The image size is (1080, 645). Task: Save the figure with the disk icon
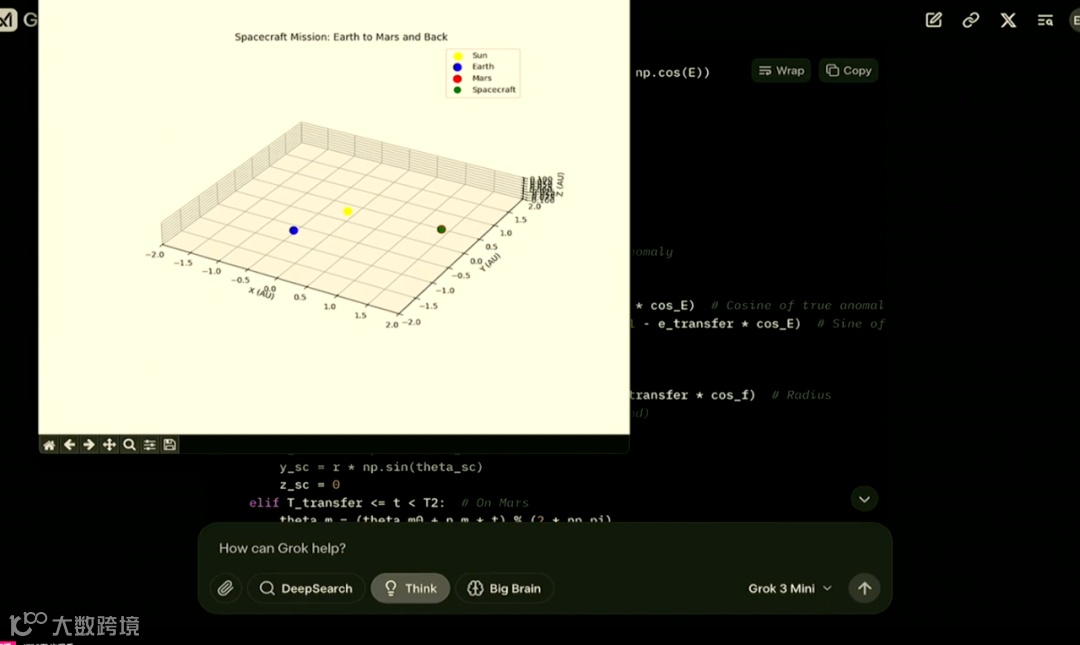tap(169, 445)
